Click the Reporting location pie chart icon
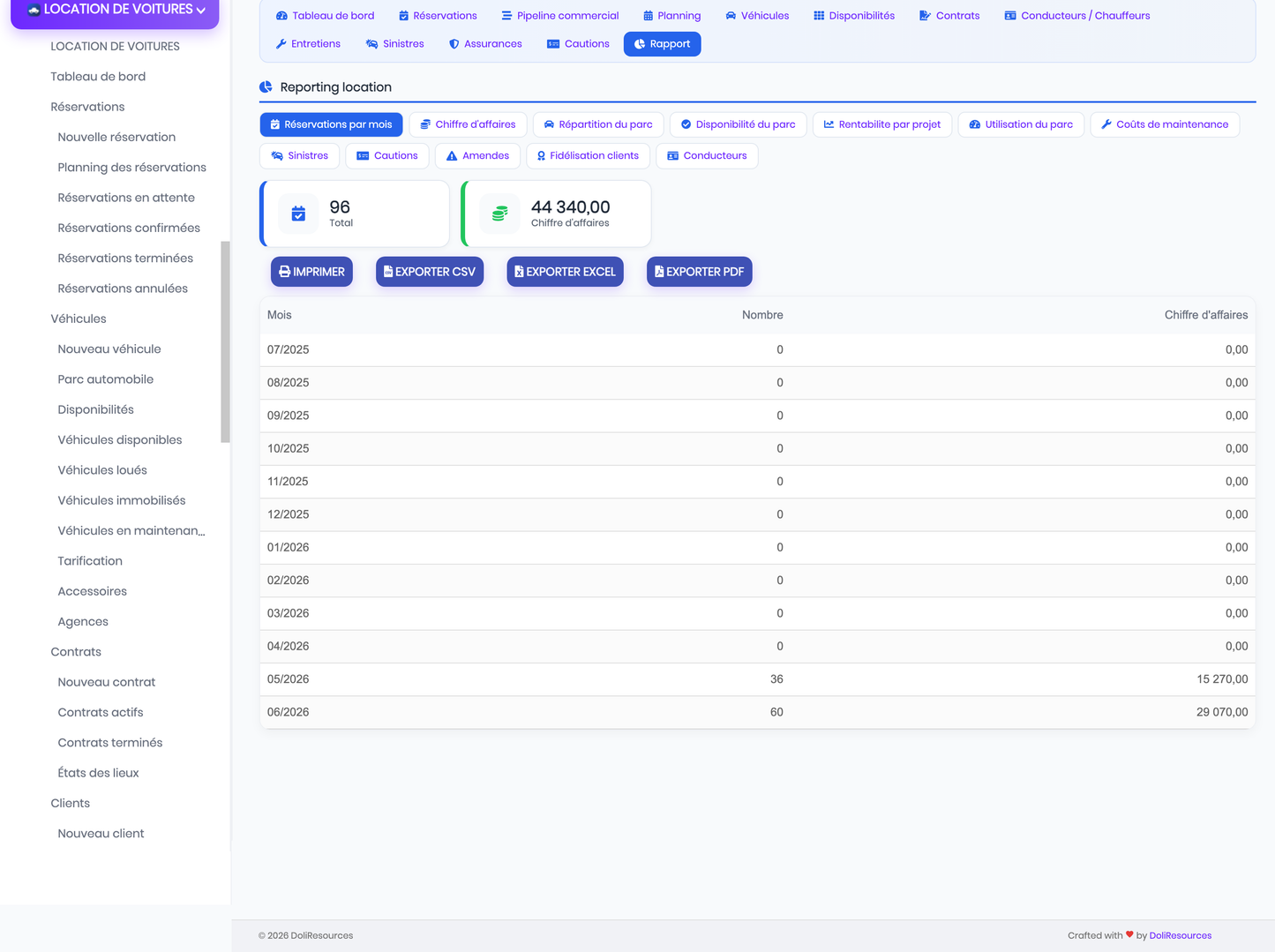This screenshot has height=952, width=1275. [x=266, y=86]
